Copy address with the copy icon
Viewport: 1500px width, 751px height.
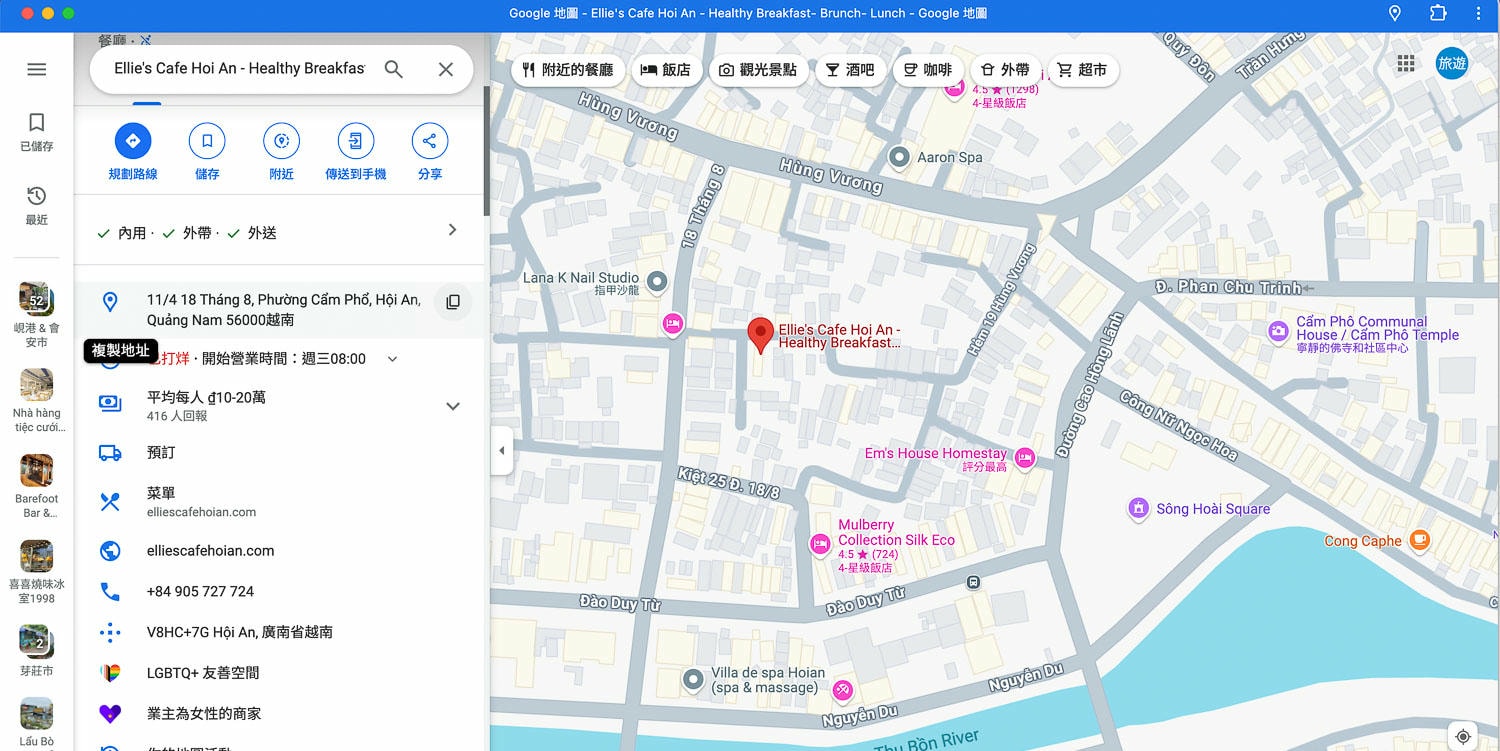(x=453, y=302)
